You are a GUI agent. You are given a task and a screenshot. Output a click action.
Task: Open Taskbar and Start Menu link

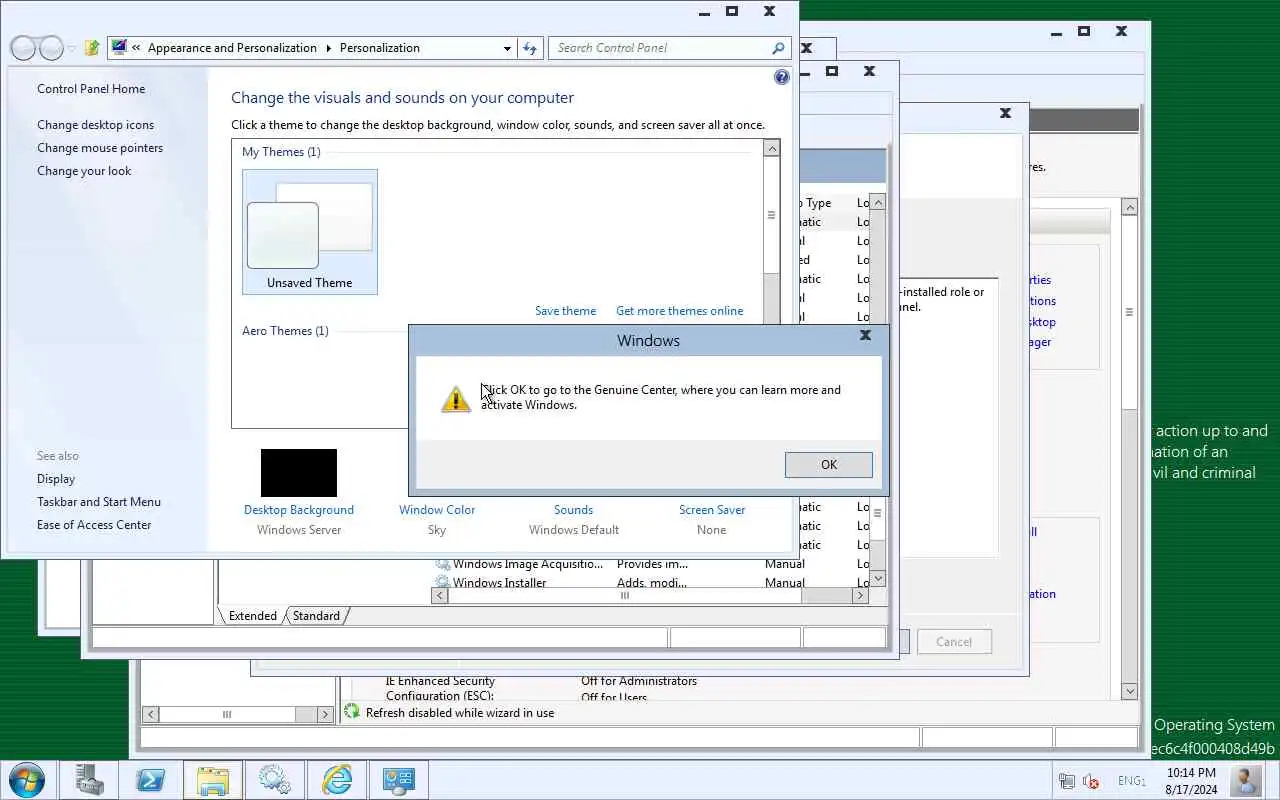(99, 502)
